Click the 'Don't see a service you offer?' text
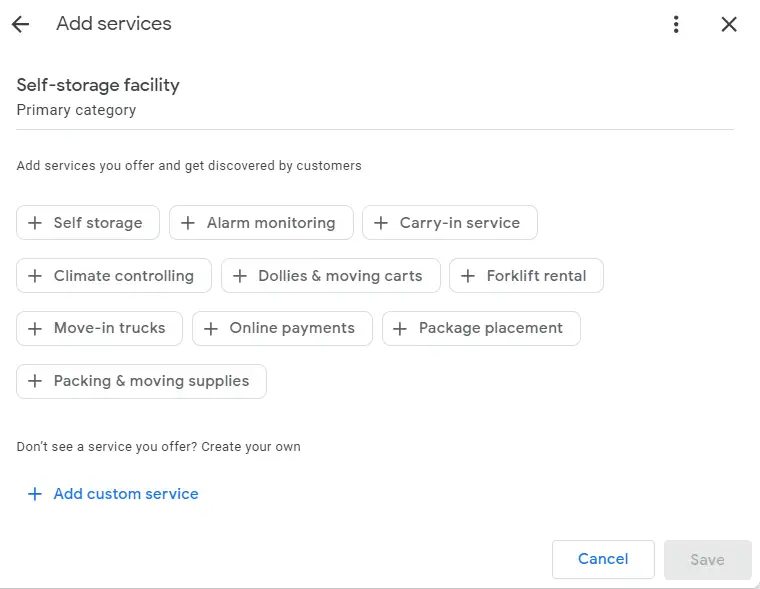The image size is (760, 589). point(107,446)
